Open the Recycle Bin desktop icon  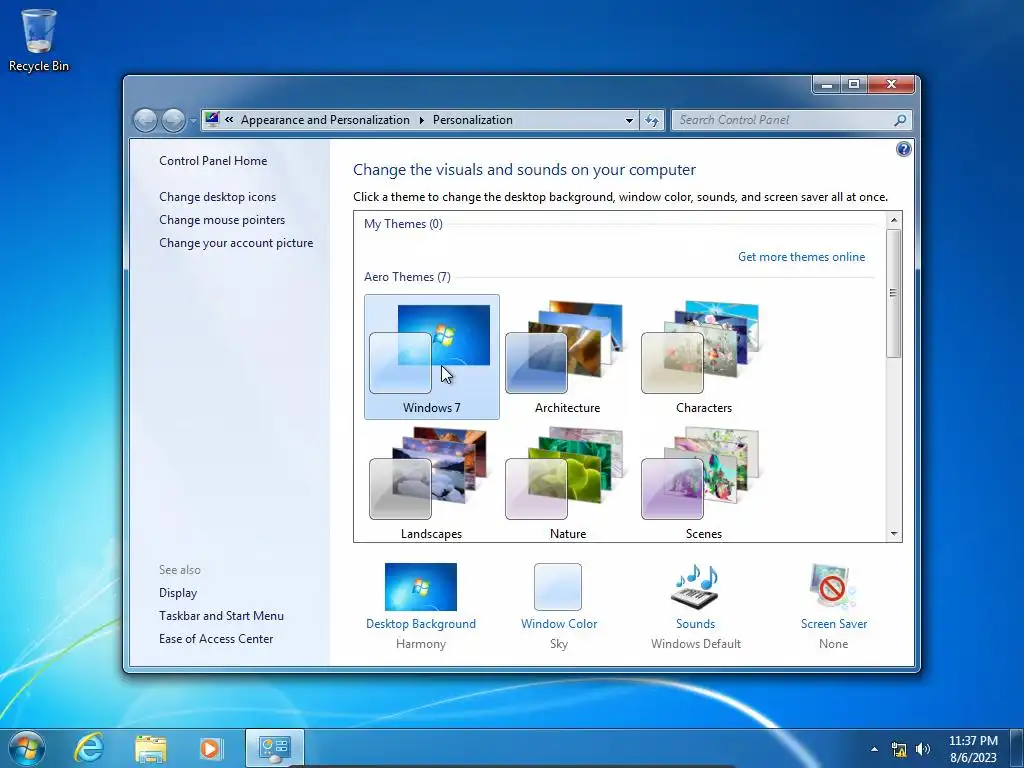click(39, 40)
